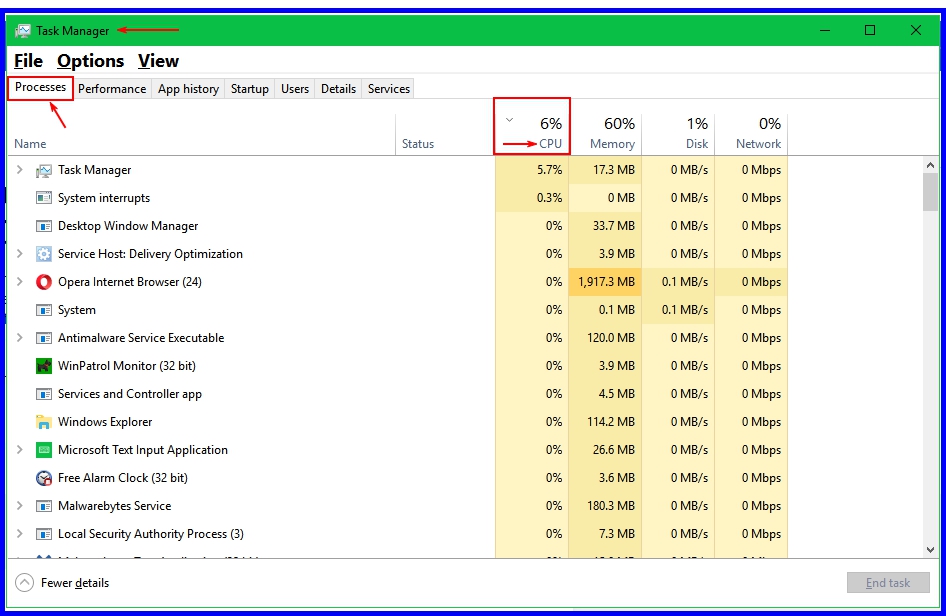Click the Task Manager title bar icon
The height and width of the screenshot is (616, 946).
coord(23,30)
